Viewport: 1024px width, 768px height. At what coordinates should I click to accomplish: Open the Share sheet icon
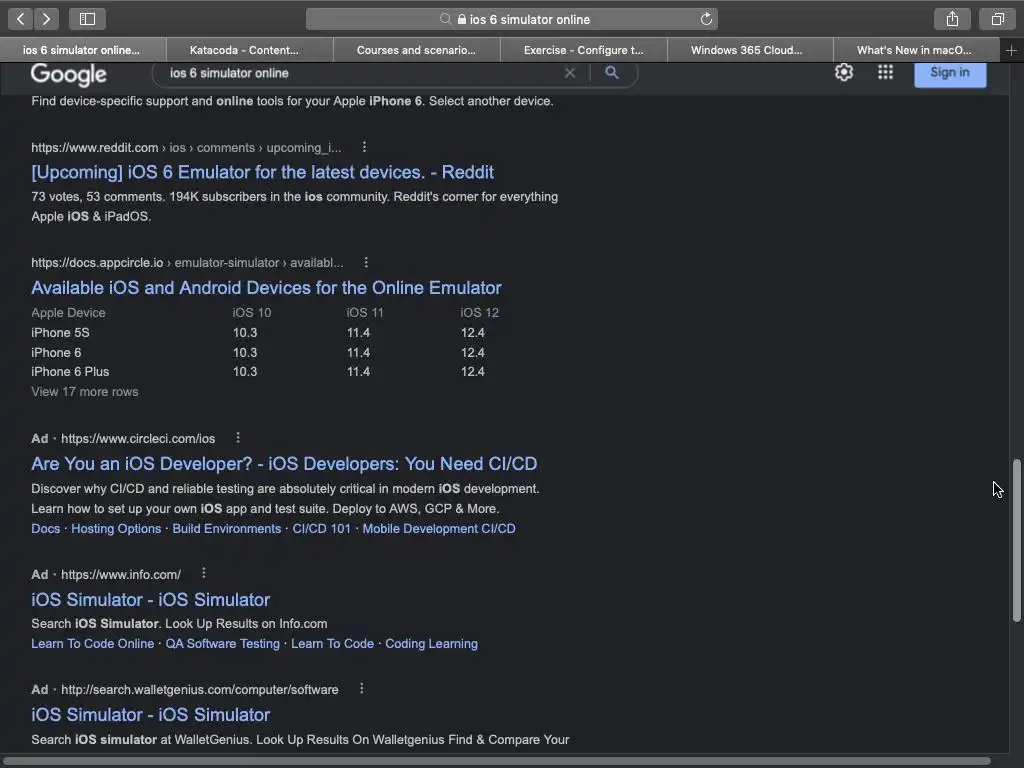[x=952, y=19]
